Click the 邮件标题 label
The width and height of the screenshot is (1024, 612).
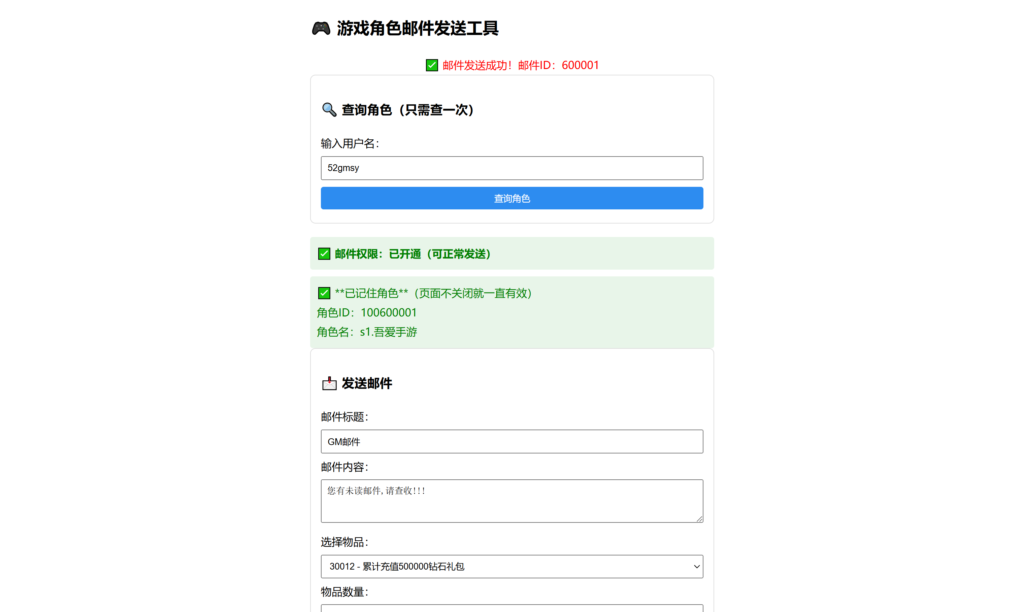344,417
